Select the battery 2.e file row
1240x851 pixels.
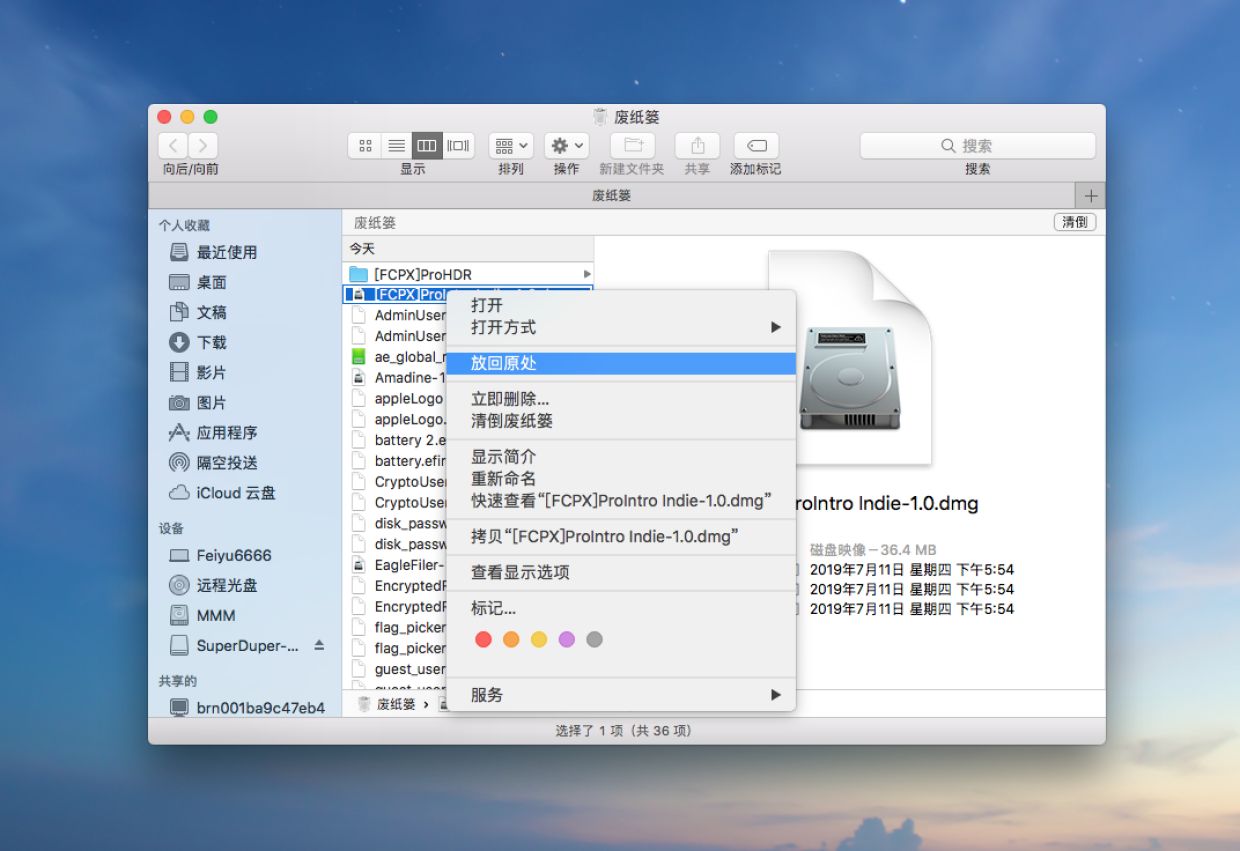[396, 440]
